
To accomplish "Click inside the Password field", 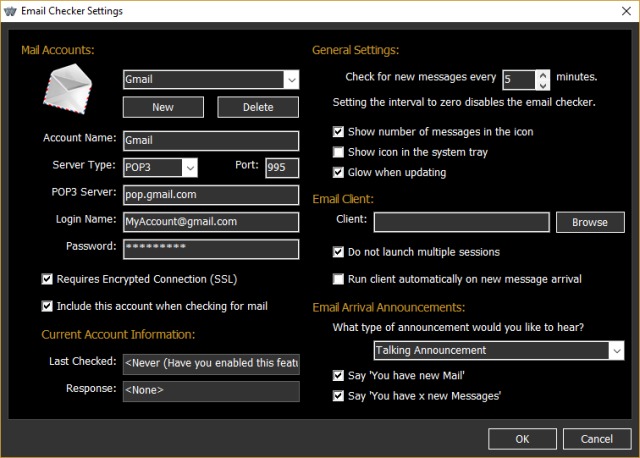I will point(211,249).
